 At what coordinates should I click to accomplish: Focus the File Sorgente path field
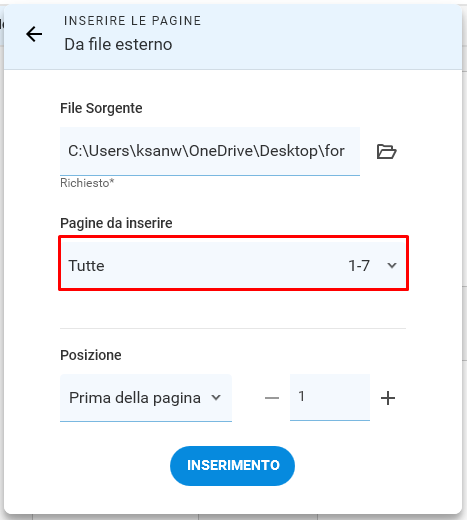(x=210, y=151)
